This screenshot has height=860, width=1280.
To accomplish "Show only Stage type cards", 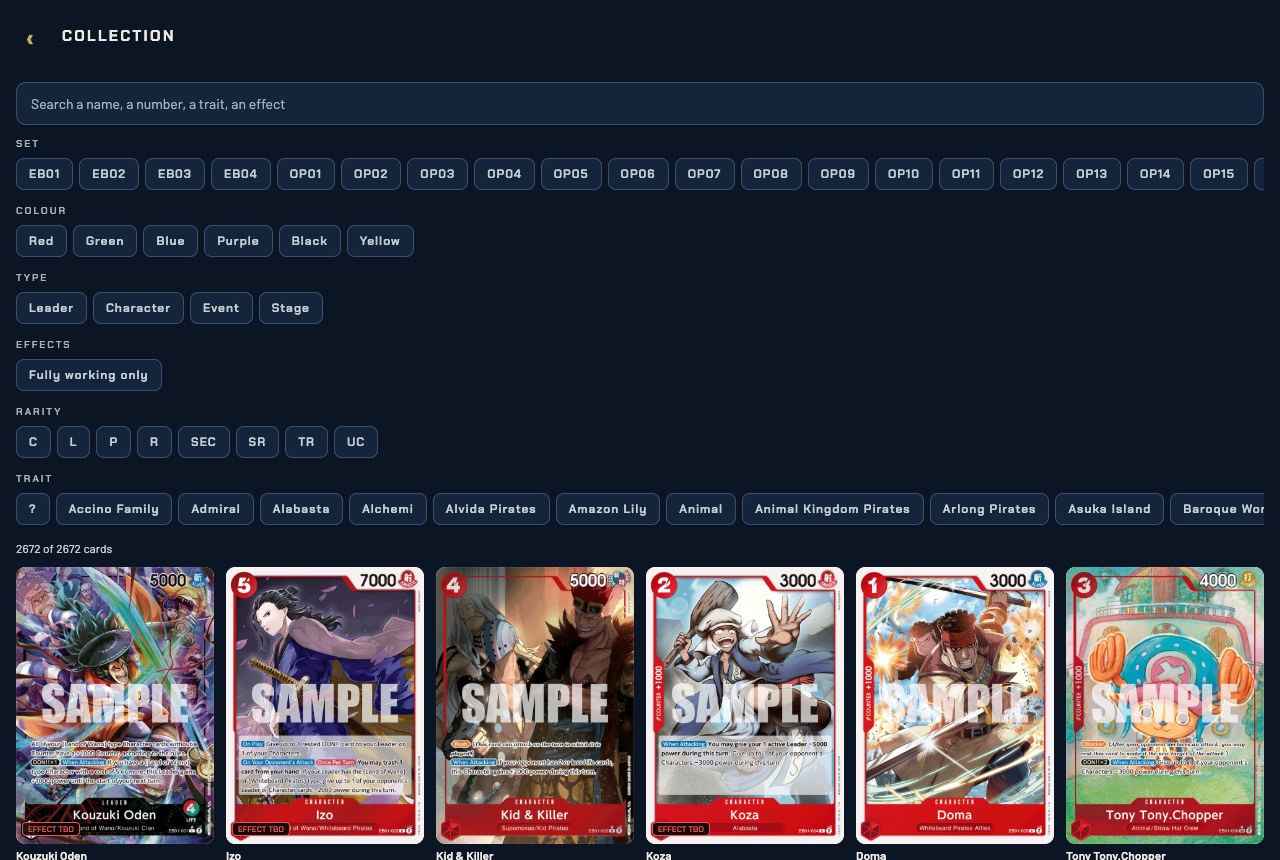I will (290, 308).
